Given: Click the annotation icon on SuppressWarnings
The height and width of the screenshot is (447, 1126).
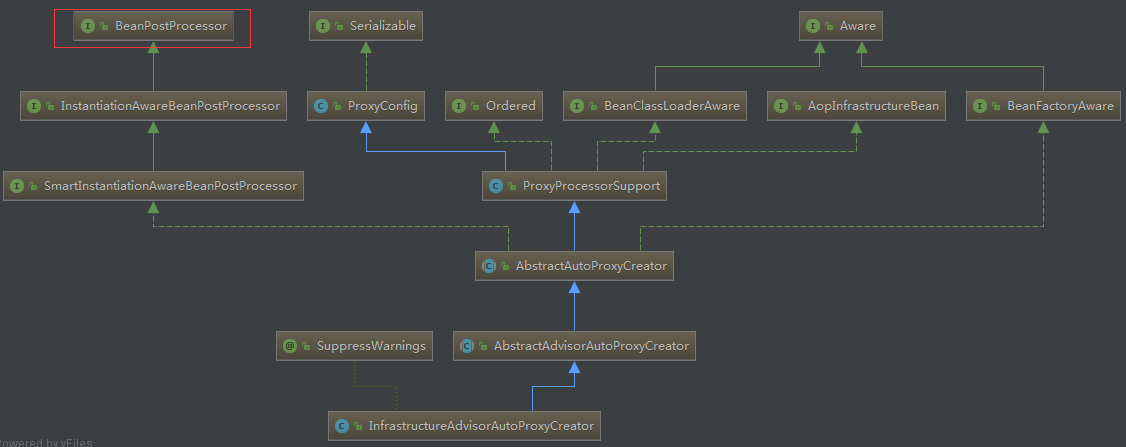Looking at the screenshot, I should 290,346.
